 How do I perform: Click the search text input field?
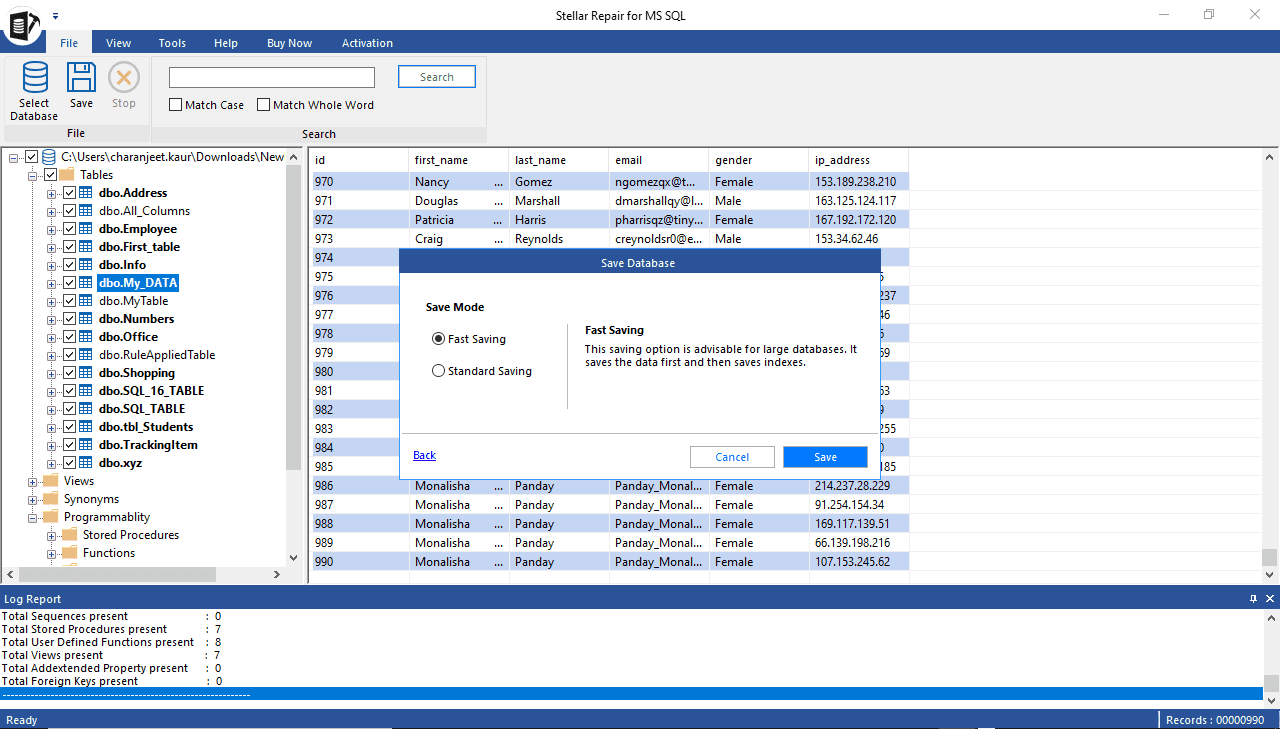pos(272,78)
